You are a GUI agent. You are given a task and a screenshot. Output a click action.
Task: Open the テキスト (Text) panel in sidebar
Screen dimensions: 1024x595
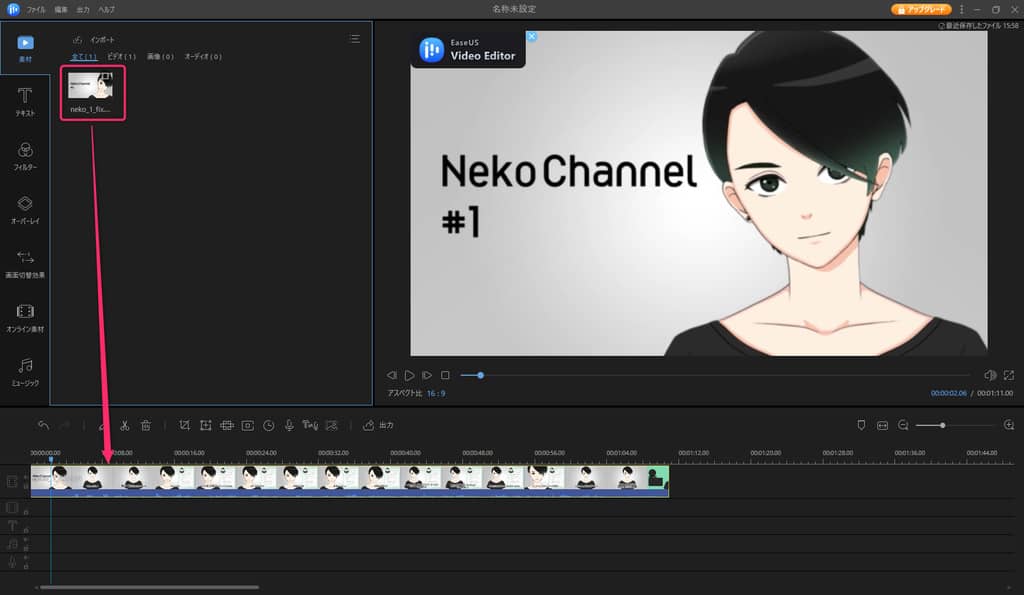25,102
